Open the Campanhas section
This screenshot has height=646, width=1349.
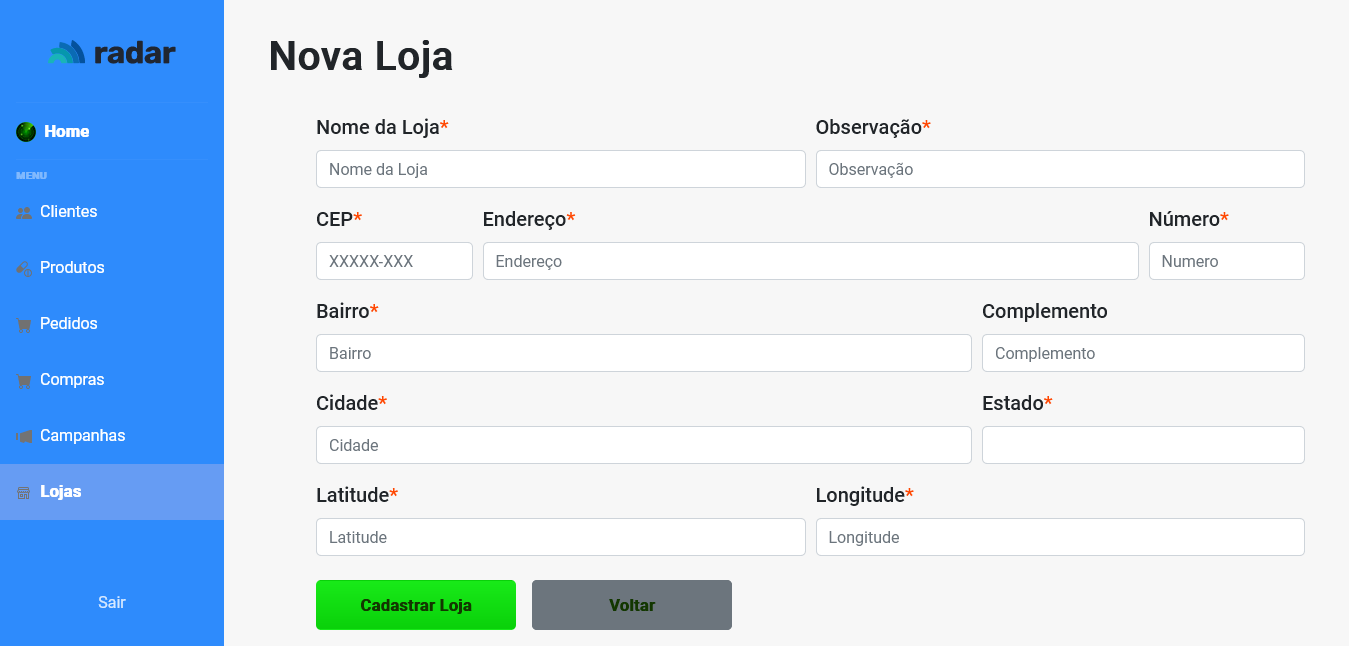(x=82, y=436)
